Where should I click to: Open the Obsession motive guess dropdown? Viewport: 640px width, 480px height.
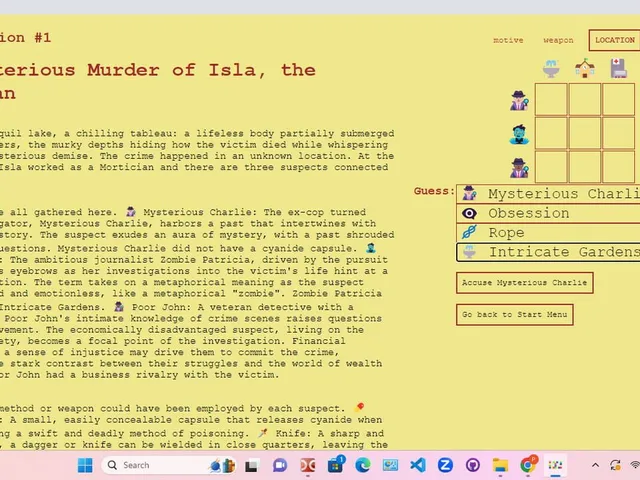(548, 213)
